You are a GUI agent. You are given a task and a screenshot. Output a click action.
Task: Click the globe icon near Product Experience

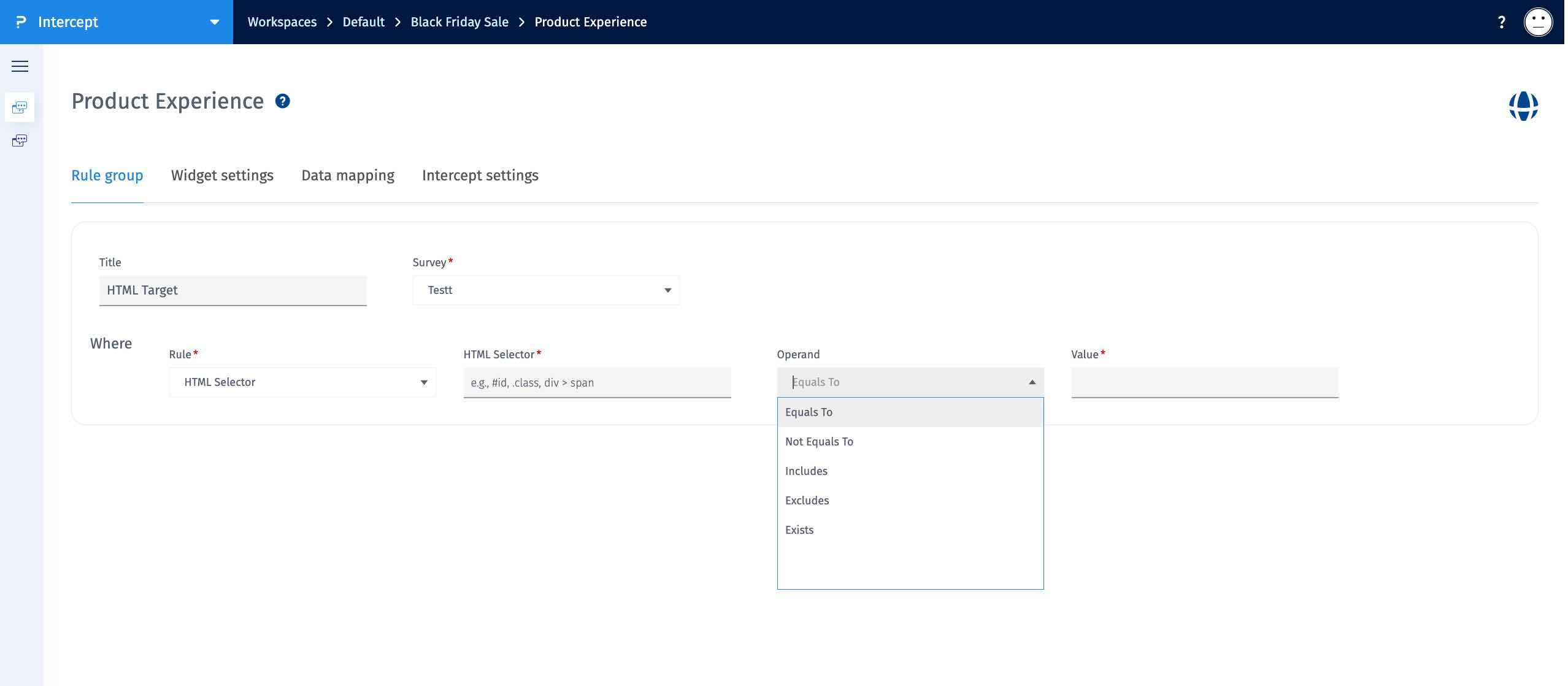(x=1525, y=106)
